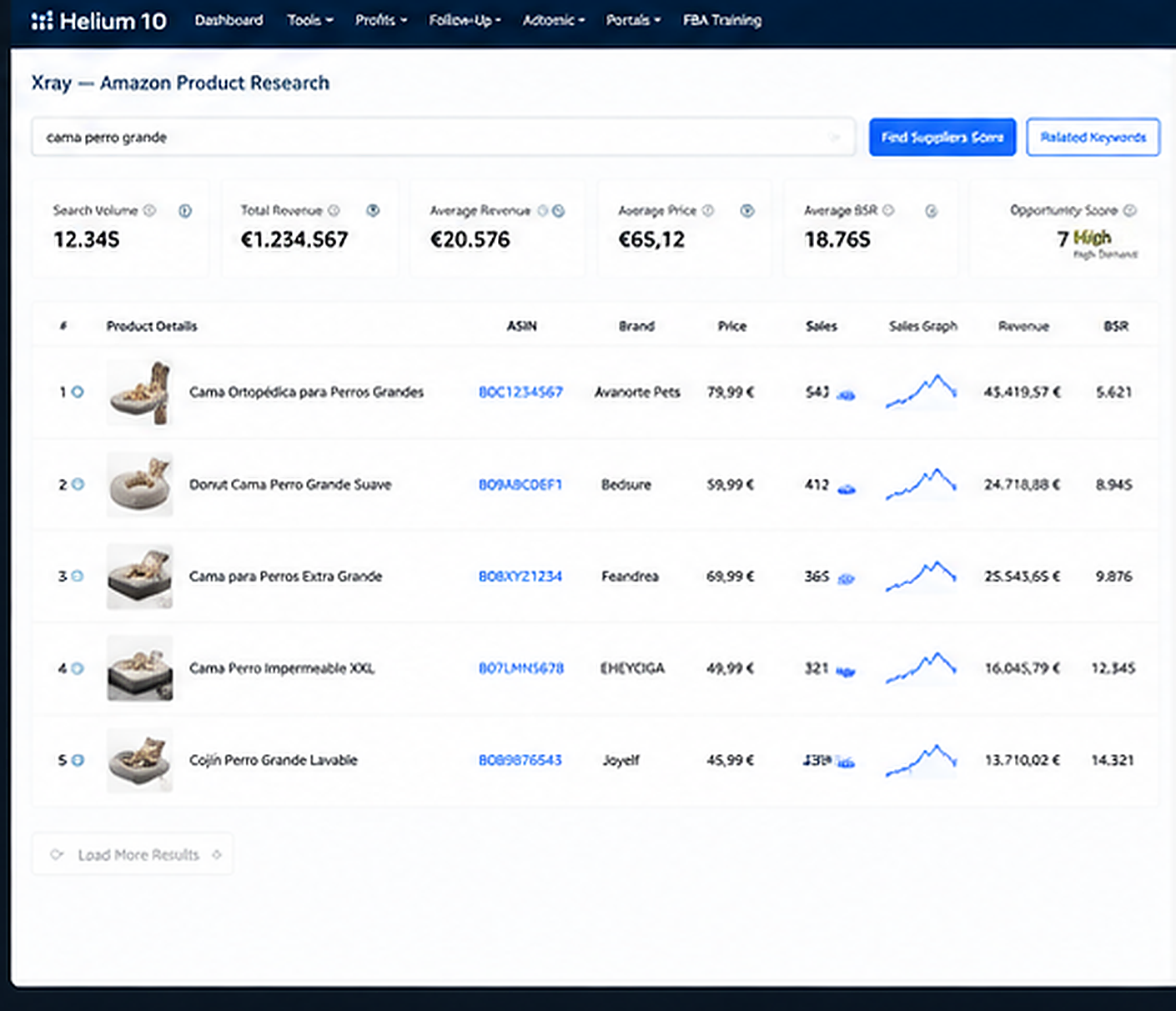Select the row 4 circle toggle
1176x1011 pixels.
[78, 668]
